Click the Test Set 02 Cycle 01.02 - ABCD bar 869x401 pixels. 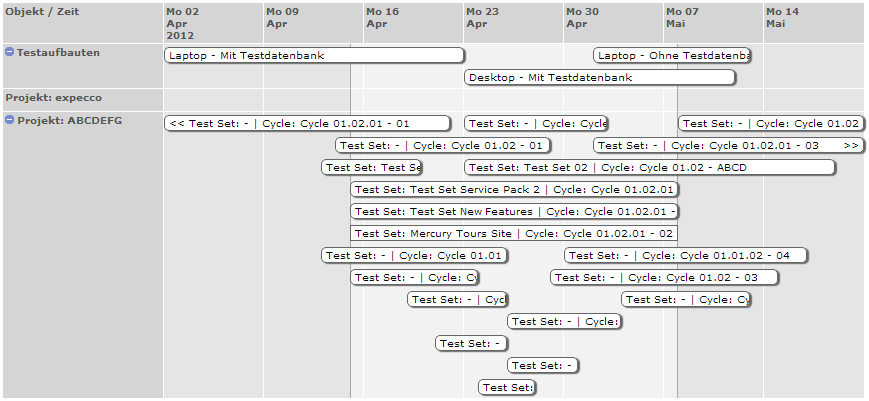[650, 168]
